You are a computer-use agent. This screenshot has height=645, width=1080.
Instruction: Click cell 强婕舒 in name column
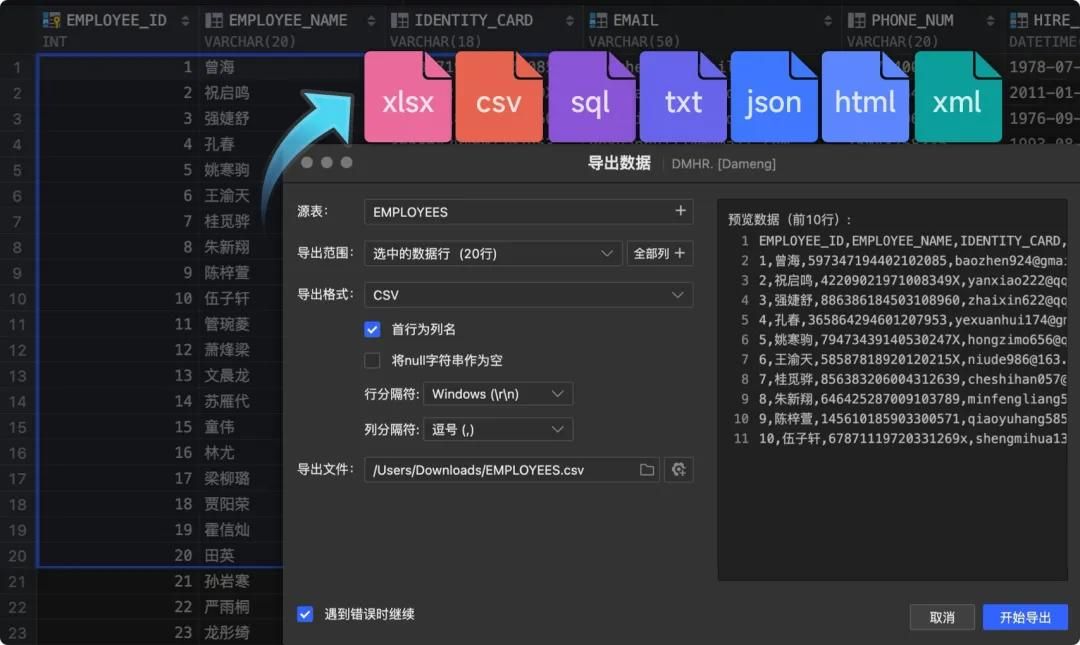227,119
